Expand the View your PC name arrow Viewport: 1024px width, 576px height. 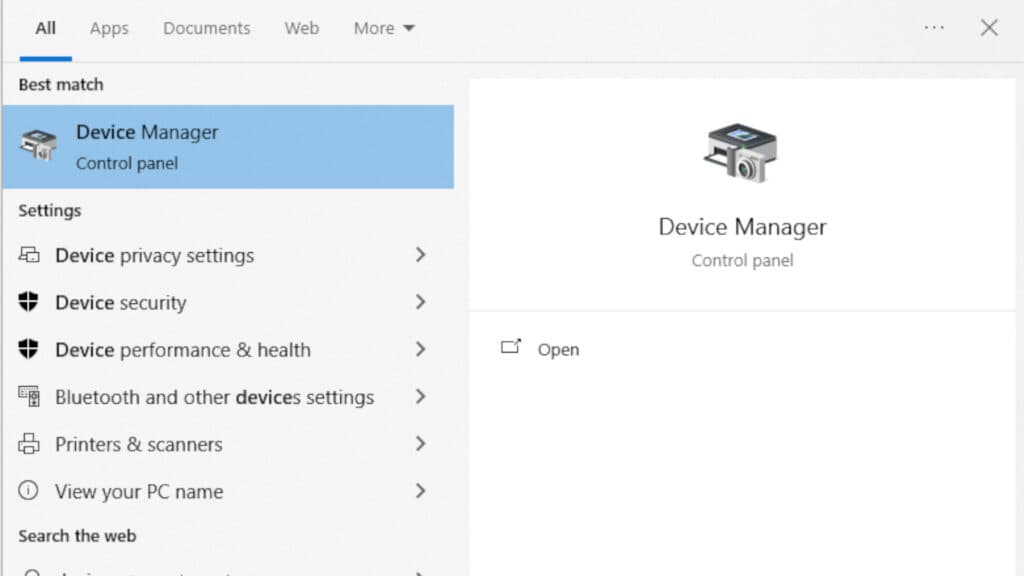pyautogui.click(x=420, y=491)
